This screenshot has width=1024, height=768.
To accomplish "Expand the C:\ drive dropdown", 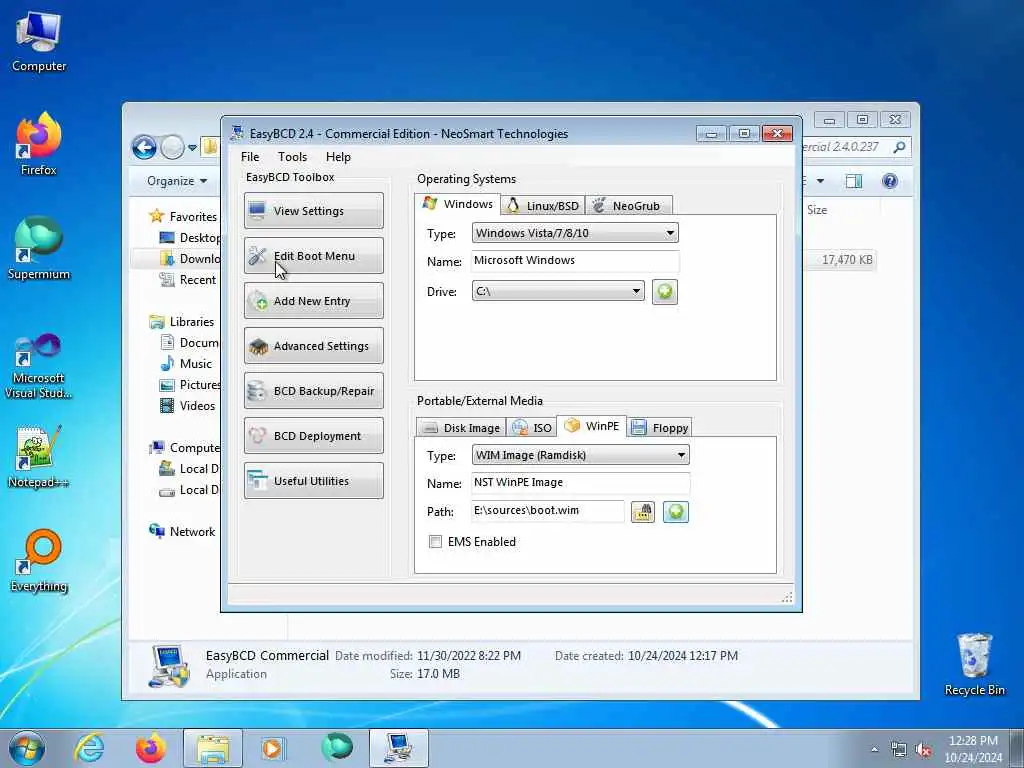I will [x=558, y=291].
